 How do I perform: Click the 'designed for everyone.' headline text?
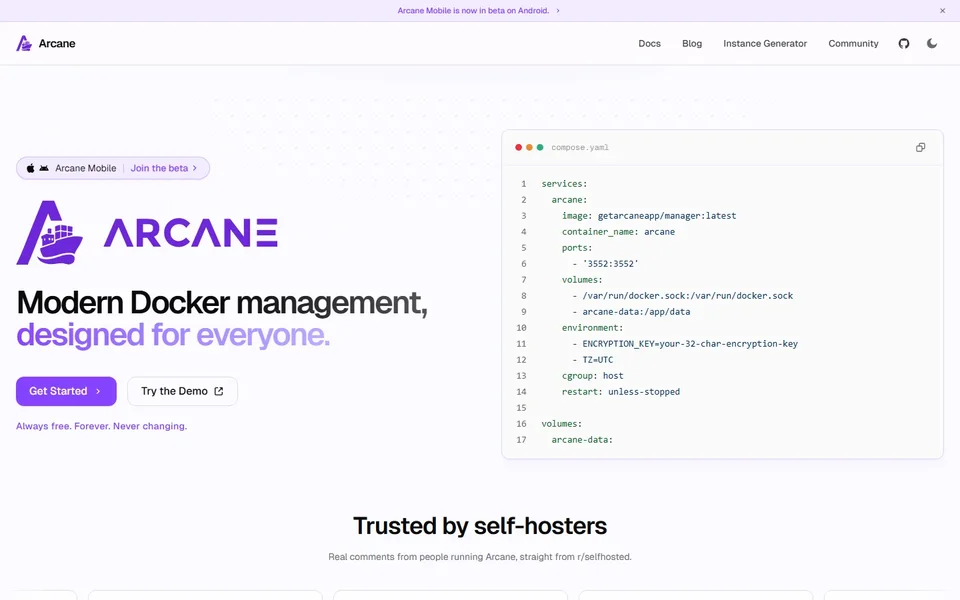click(173, 335)
